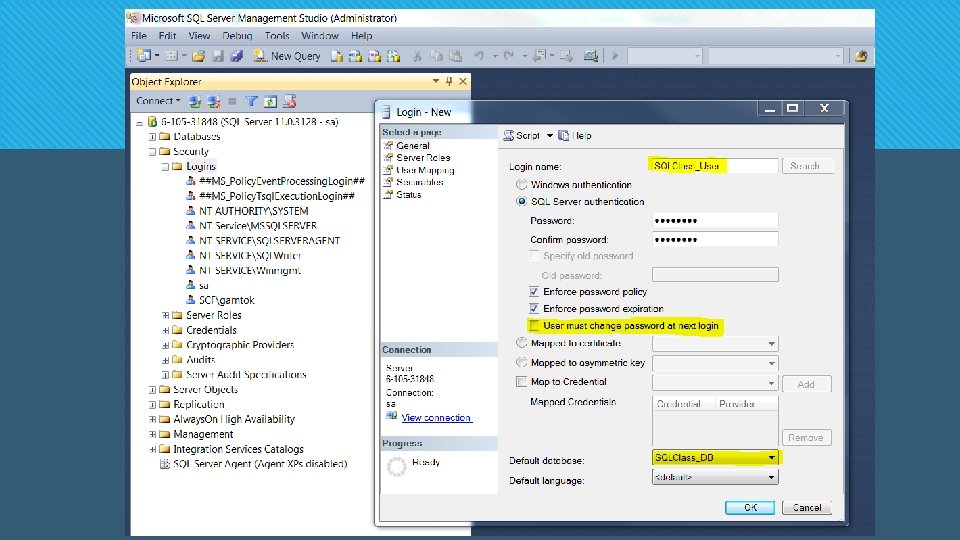Click the Copy icon in toolbar
This screenshot has height=540, width=960.
point(436,56)
